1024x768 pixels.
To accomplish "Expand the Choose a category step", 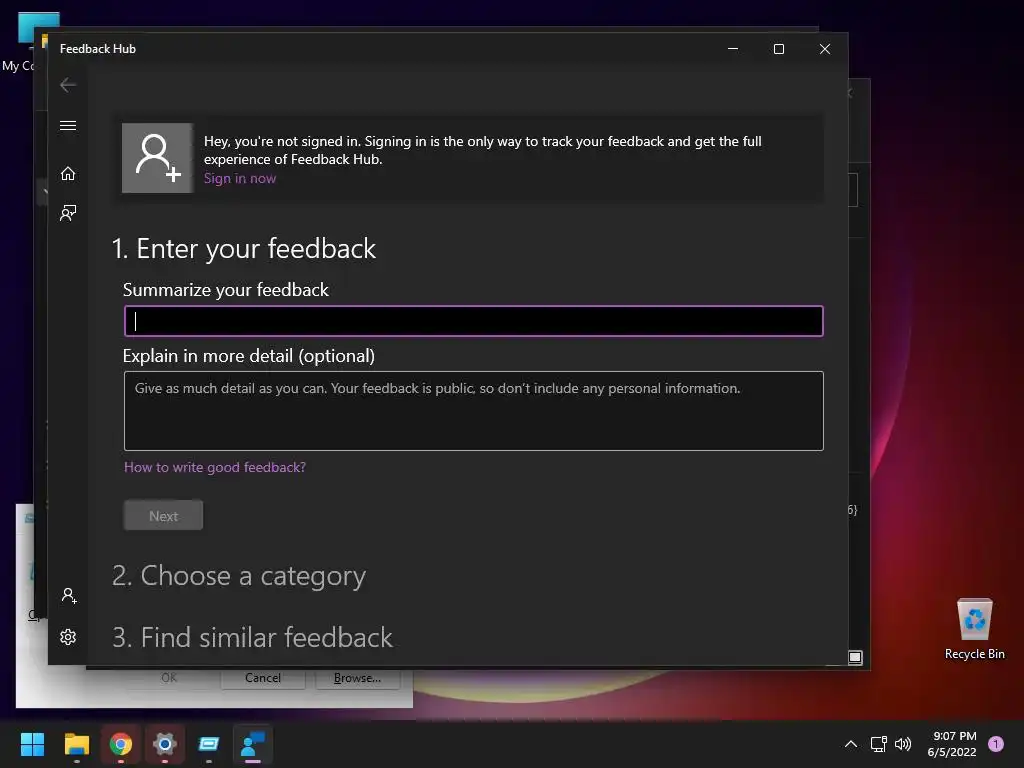I will pyautogui.click(x=239, y=576).
